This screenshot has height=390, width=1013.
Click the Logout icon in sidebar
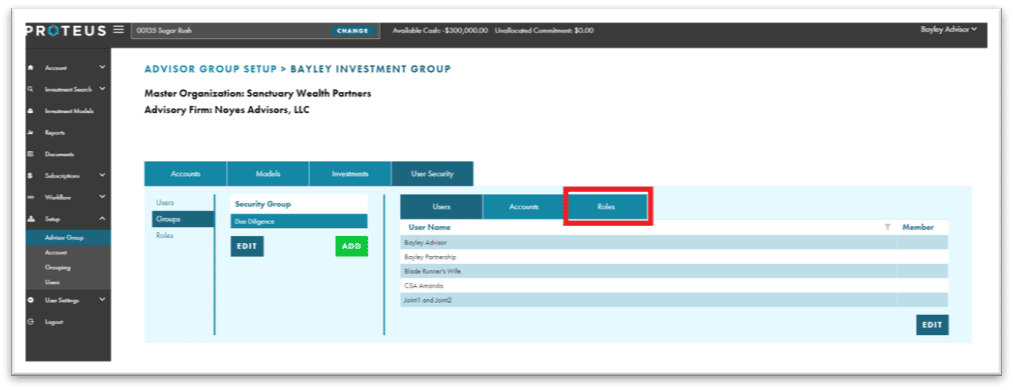(30, 322)
